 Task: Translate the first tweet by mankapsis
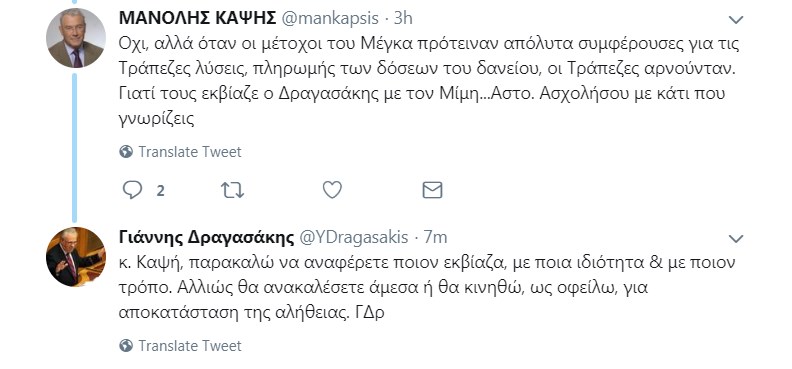point(190,151)
